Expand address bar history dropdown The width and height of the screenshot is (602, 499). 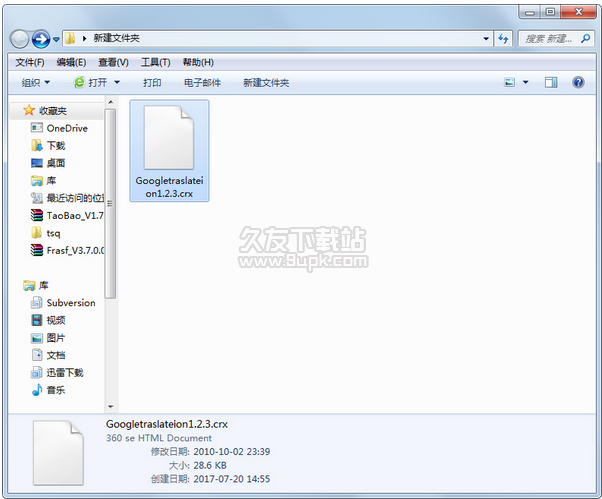[486, 39]
